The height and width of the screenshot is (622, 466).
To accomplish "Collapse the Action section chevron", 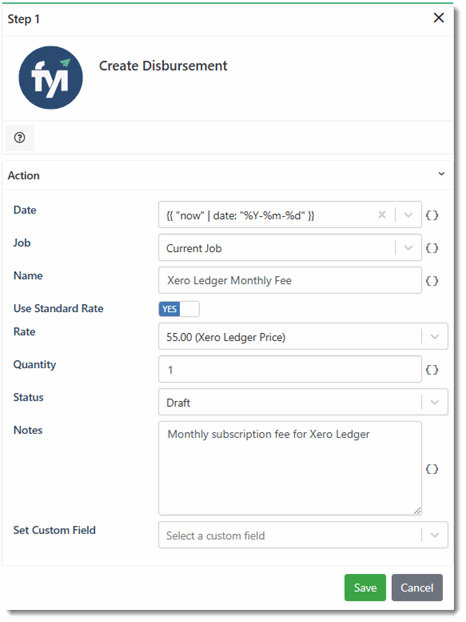I will point(441,174).
